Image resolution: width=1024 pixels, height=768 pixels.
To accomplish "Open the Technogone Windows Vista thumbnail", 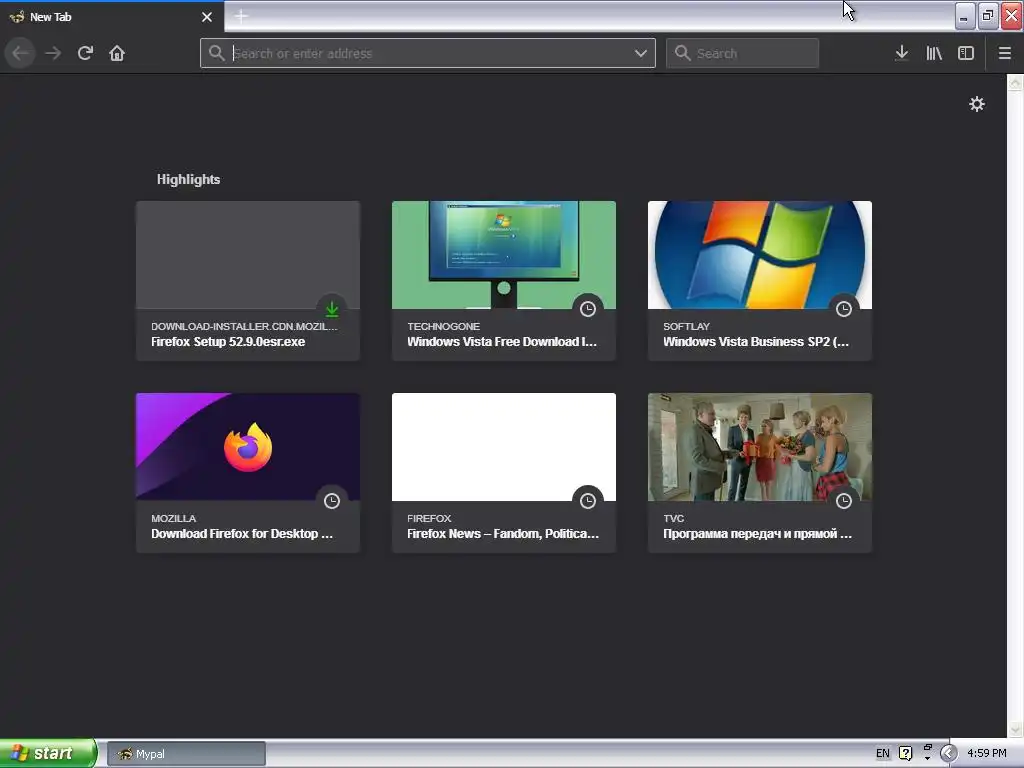I will click(x=504, y=255).
